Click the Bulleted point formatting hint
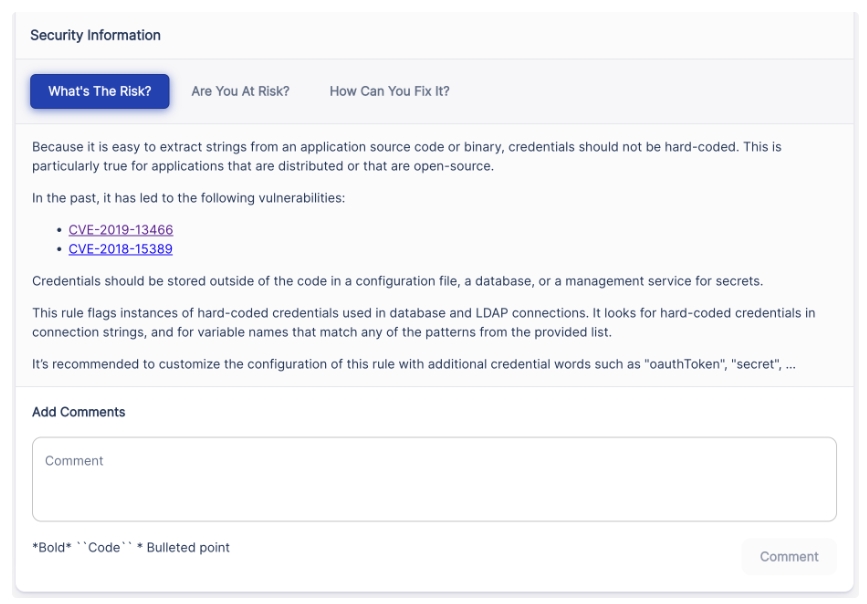This screenshot has width=867, height=604. click(187, 547)
